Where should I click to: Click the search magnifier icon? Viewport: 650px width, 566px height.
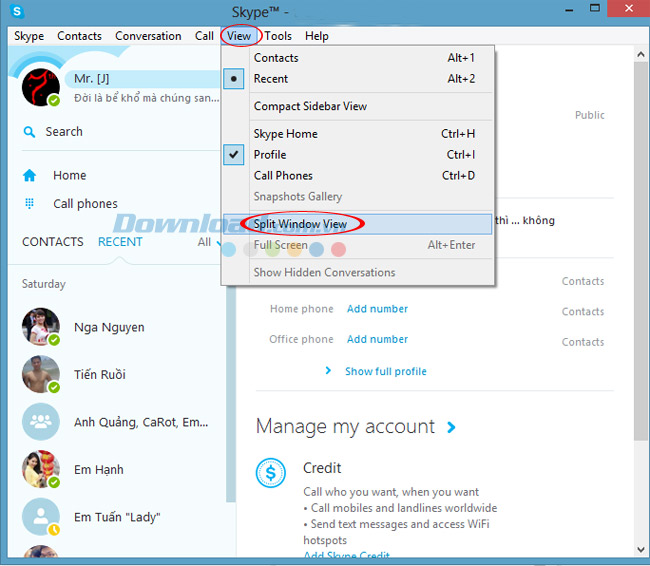[x=29, y=132]
